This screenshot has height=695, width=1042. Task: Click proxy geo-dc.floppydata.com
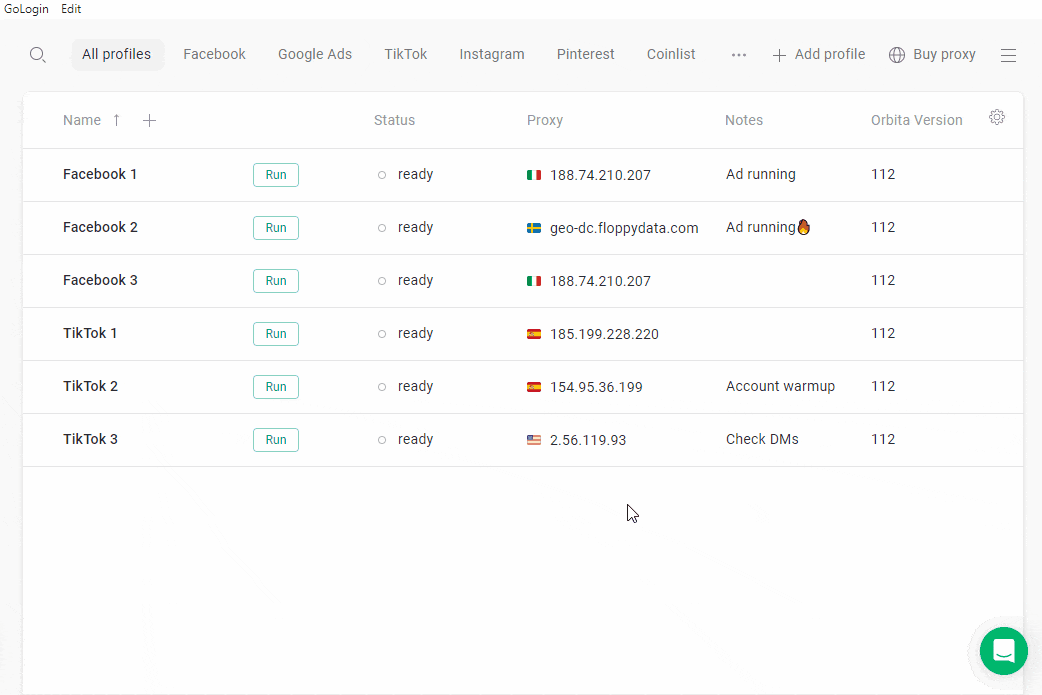tap(624, 228)
